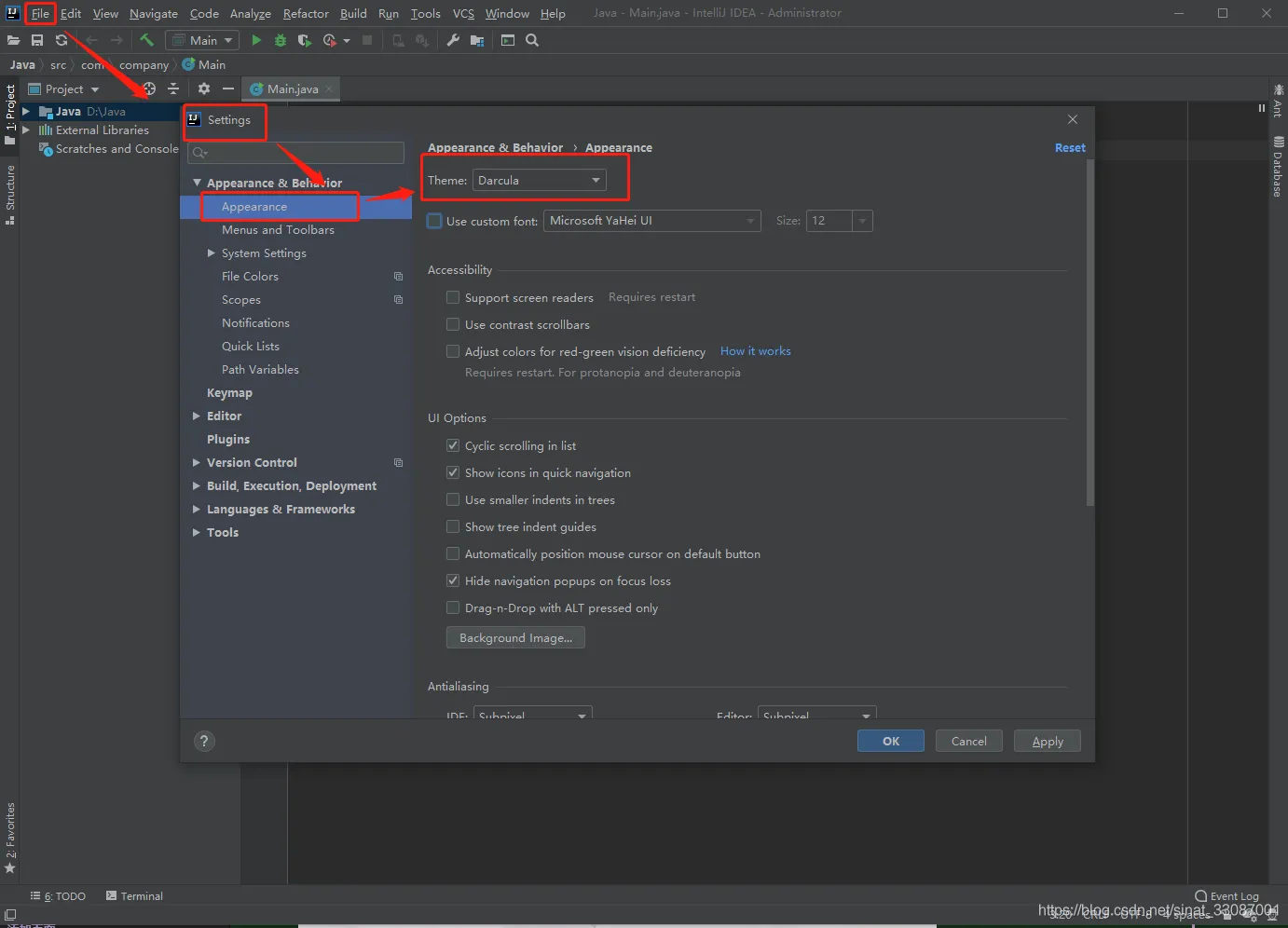This screenshot has height=928, width=1288.
Task: Check Adjust colors for red-green vision deficiency
Action: click(453, 351)
